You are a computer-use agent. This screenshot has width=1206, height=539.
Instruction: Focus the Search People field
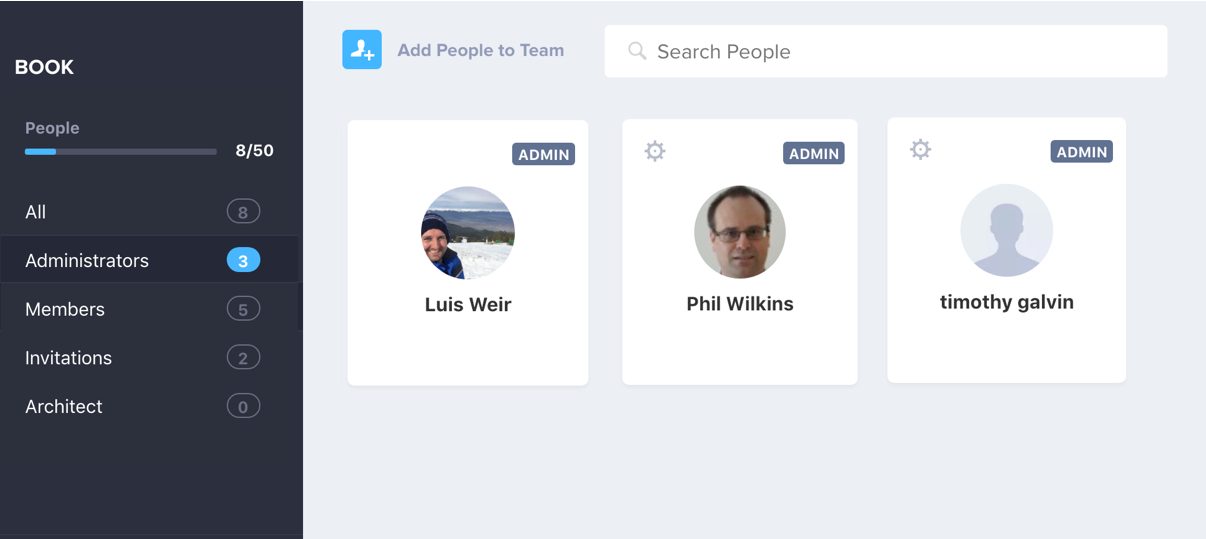click(886, 51)
